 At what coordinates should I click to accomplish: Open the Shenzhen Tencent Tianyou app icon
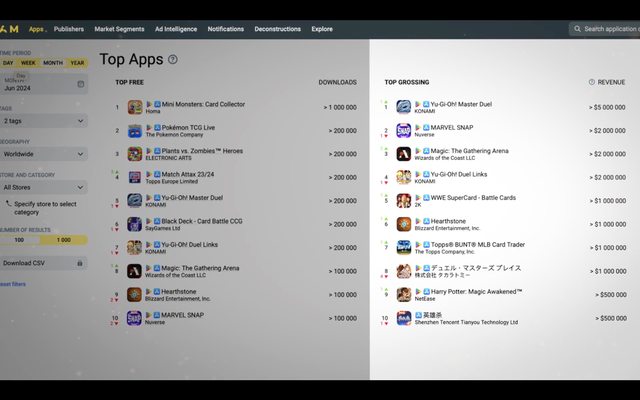tap(404, 318)
